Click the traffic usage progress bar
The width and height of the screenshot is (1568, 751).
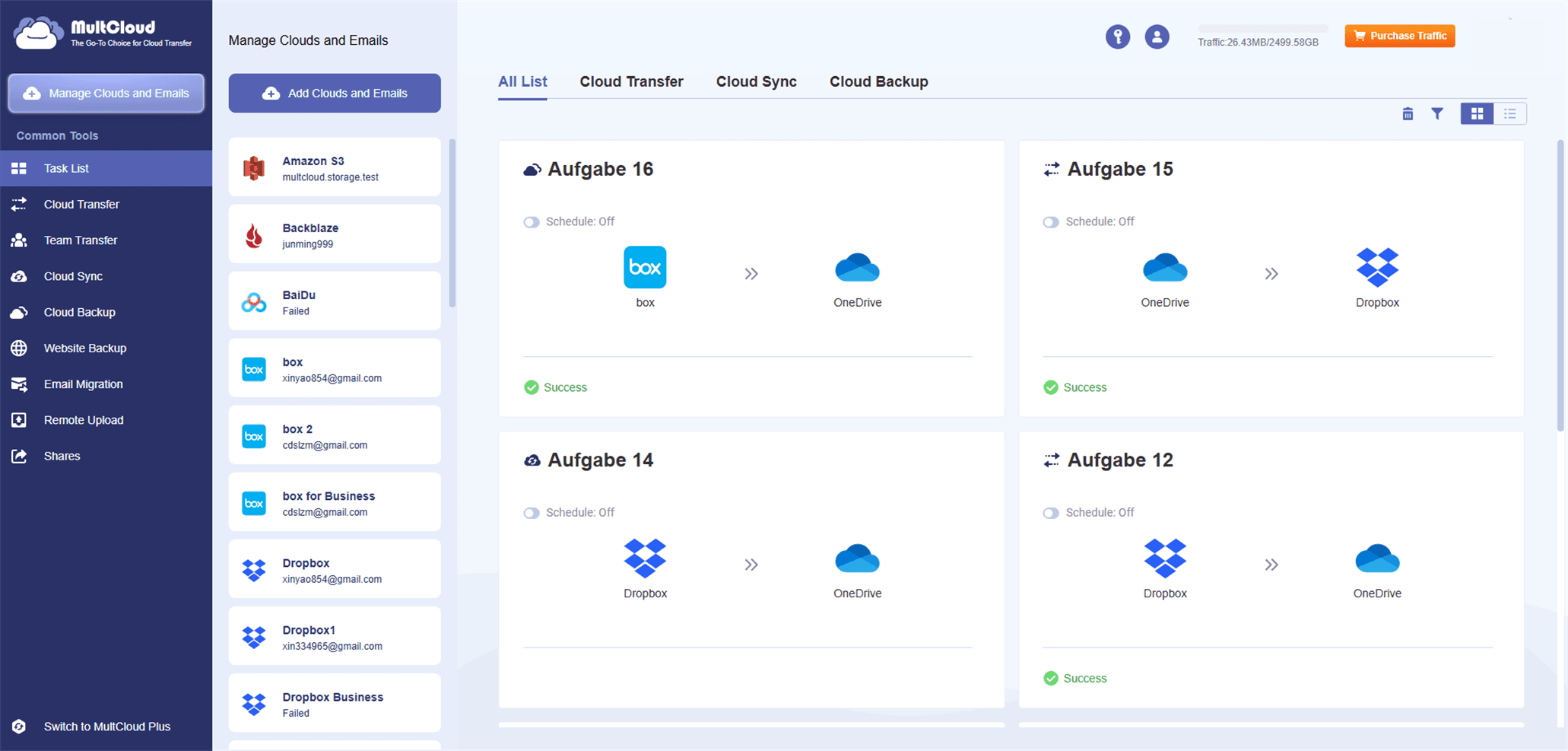click(x=1263, y=29)
